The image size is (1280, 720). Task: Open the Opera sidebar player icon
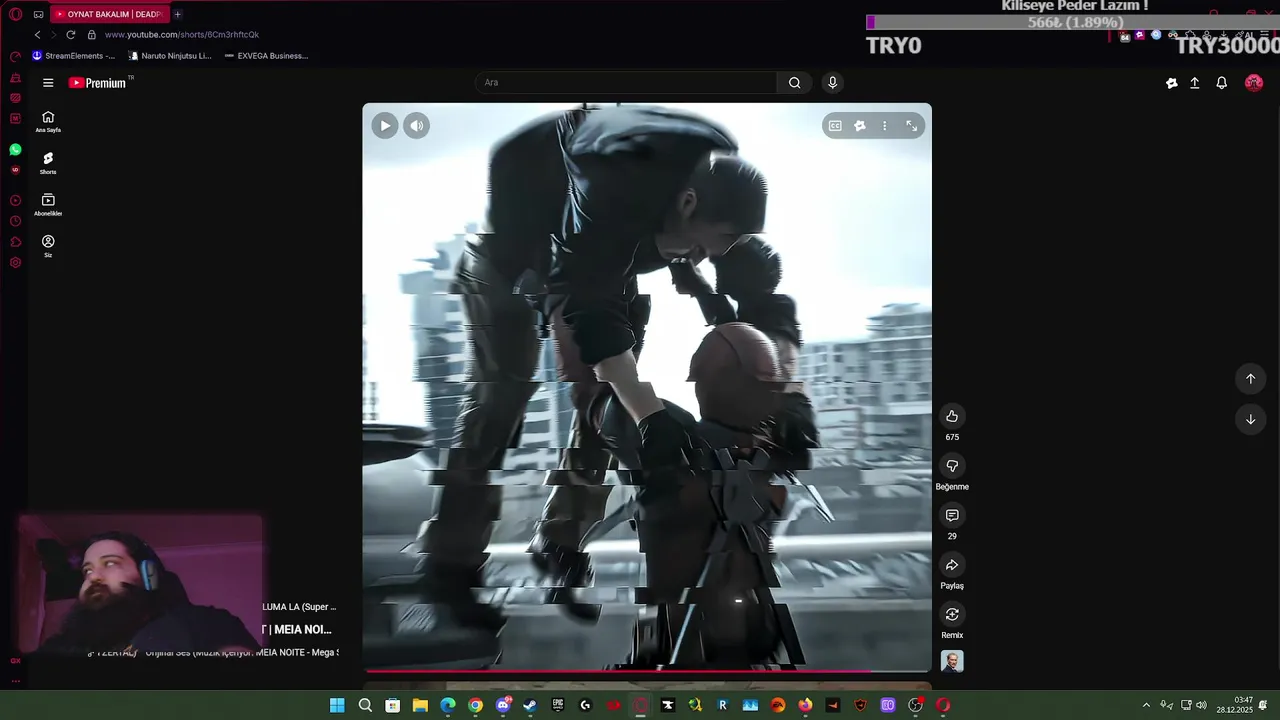pyautogui.click(x=15, y=200)
